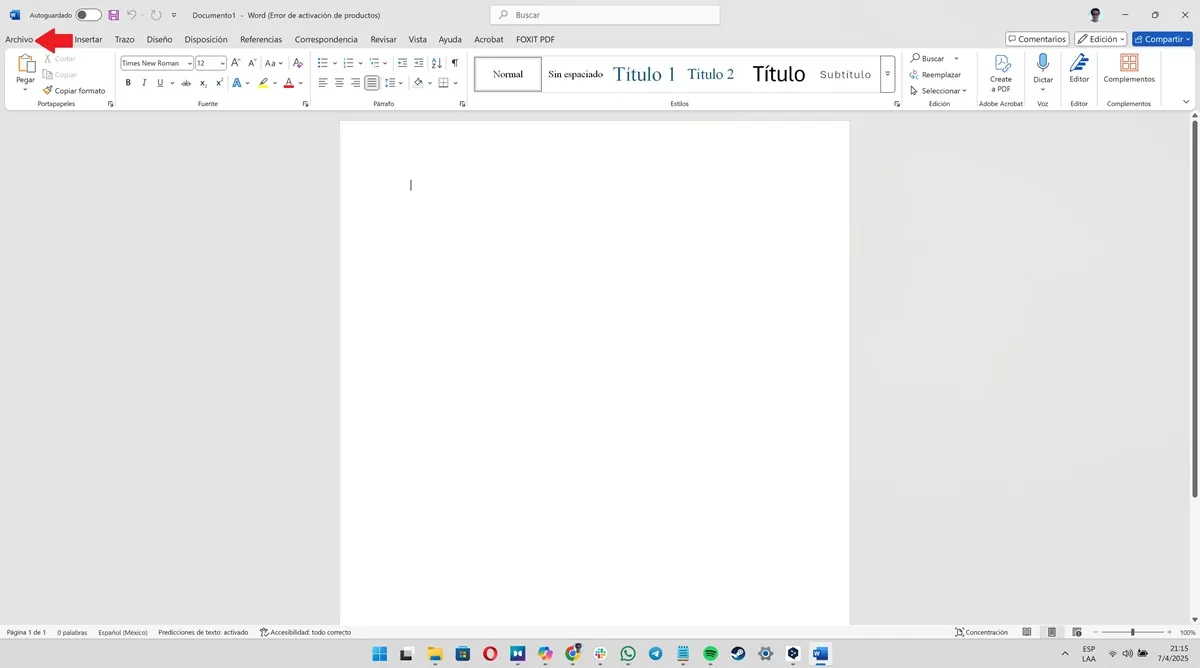This screenshot has width=1200, height=668.
Task: Open borders dropdown
Action: [454, 83]
